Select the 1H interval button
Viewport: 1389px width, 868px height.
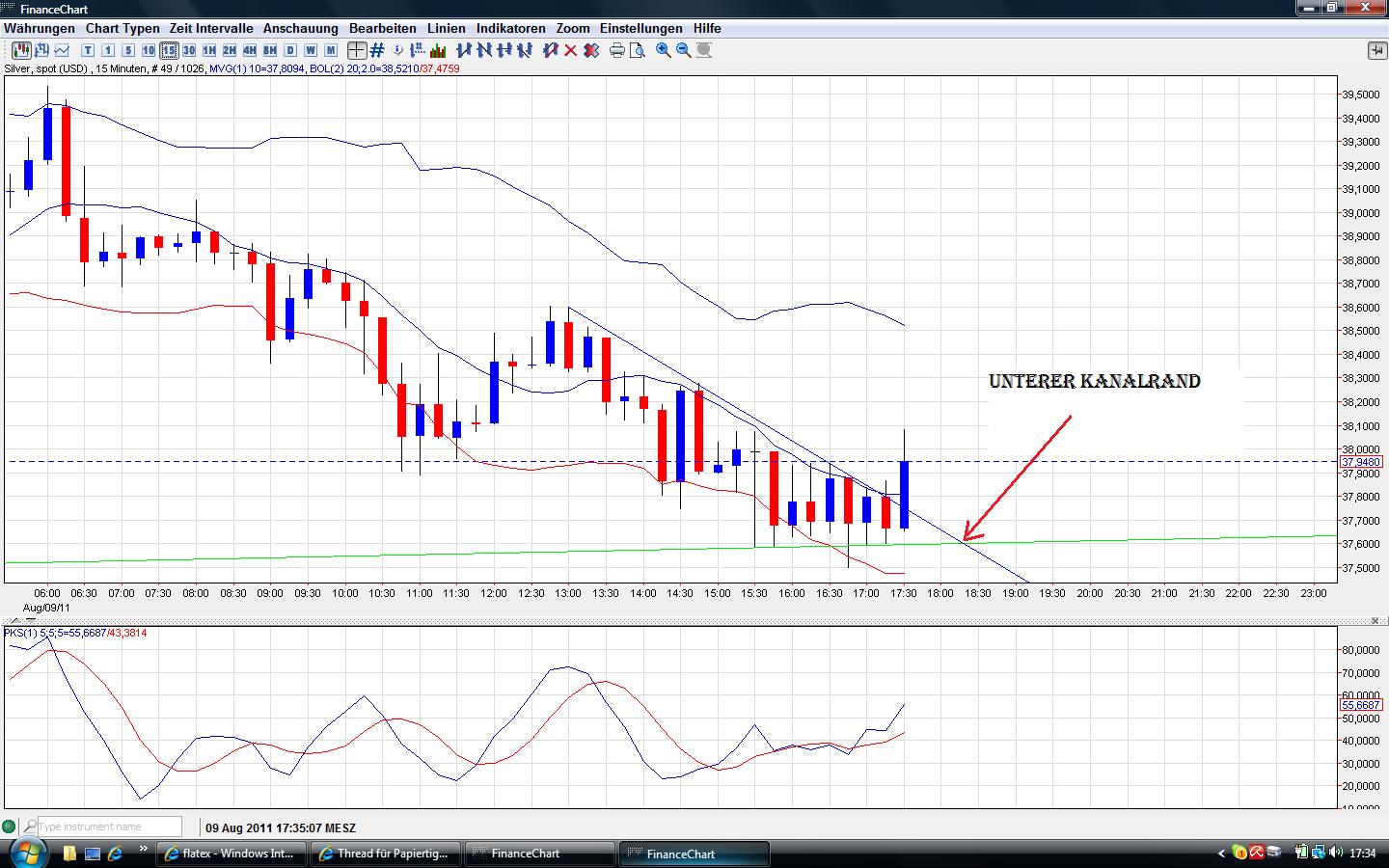tap(209, 50)
